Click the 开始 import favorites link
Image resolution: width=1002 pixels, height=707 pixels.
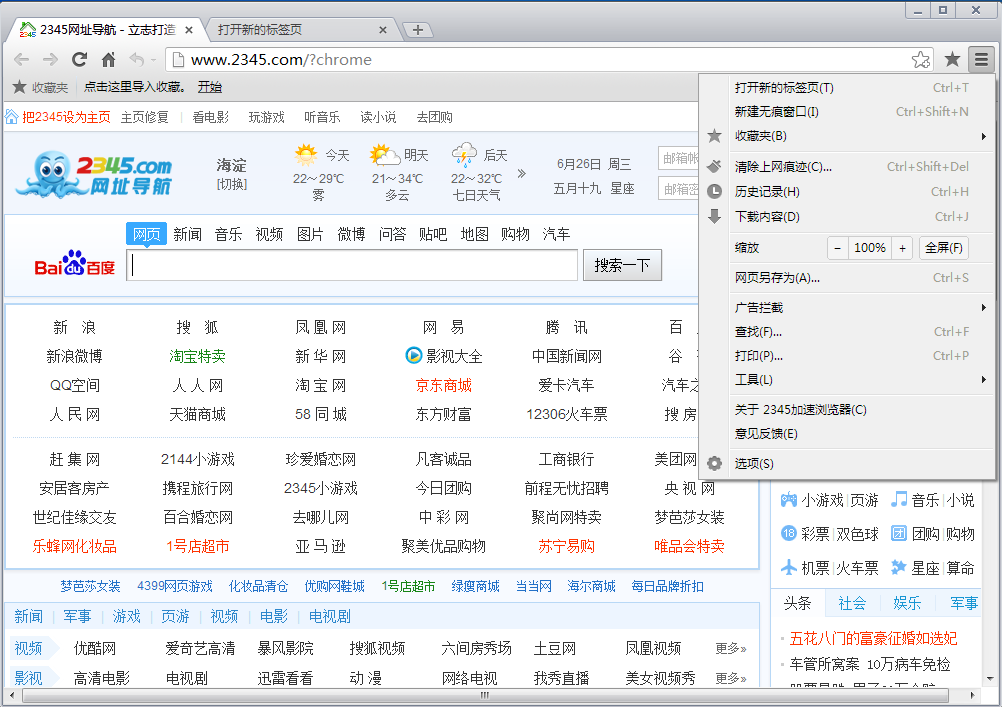(210, 87)
